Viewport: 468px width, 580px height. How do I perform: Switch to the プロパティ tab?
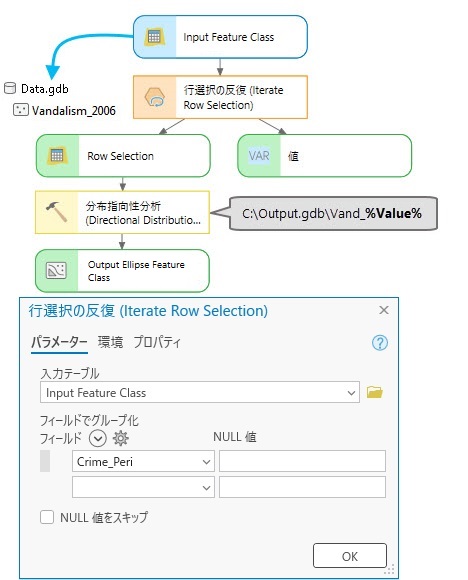157,342
